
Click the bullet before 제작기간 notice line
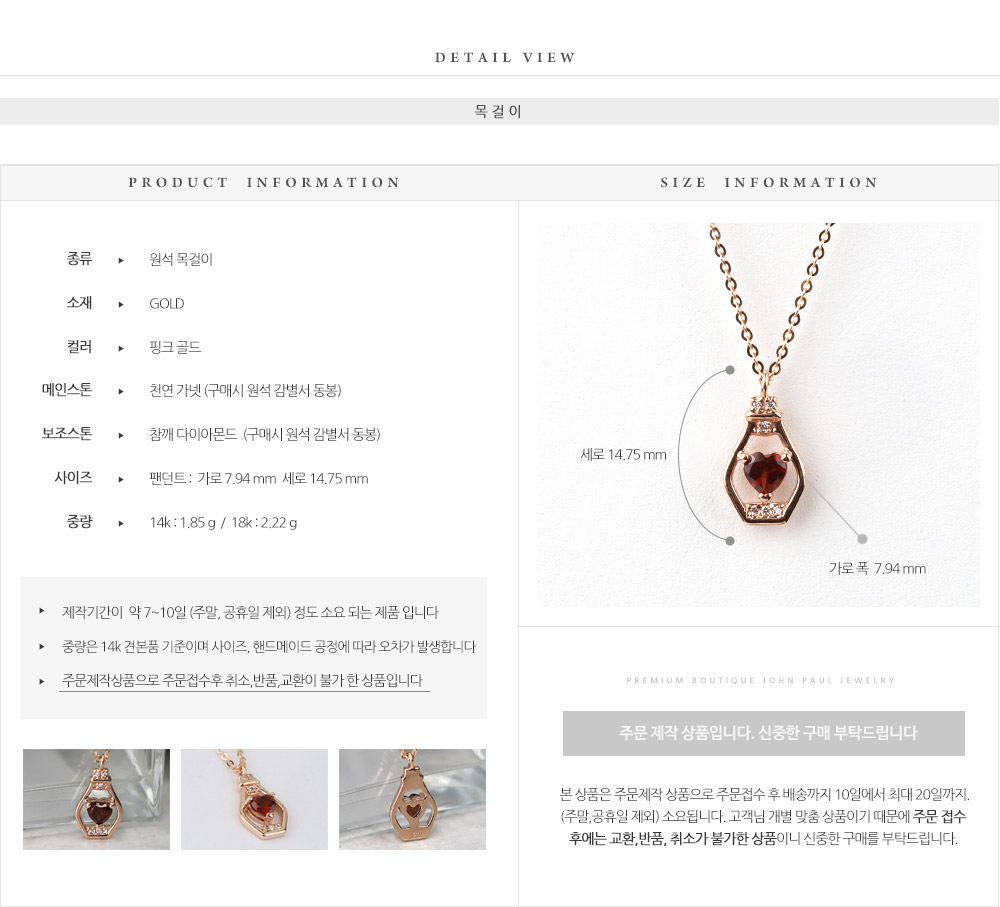tap(41, 611)
